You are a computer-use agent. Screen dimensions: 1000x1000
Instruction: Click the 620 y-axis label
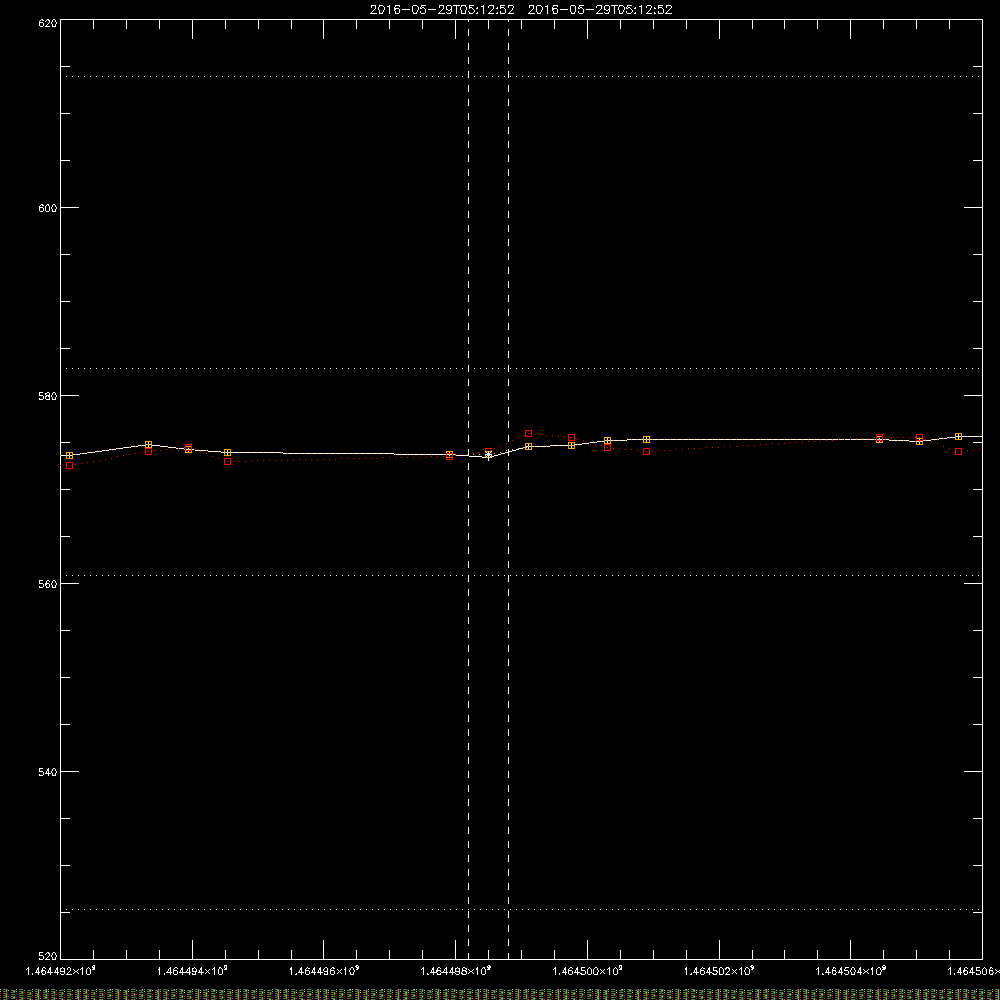pyautogui.click(x=48, y=23)
